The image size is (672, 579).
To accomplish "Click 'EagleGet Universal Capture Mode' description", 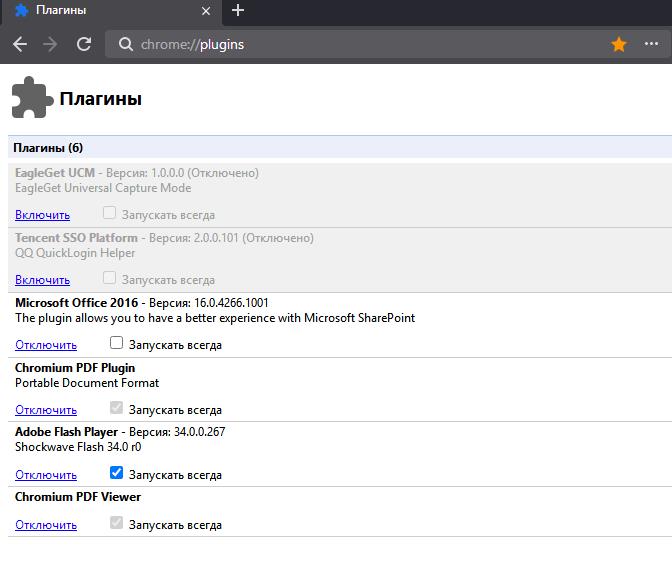I will tap(103, 188).
